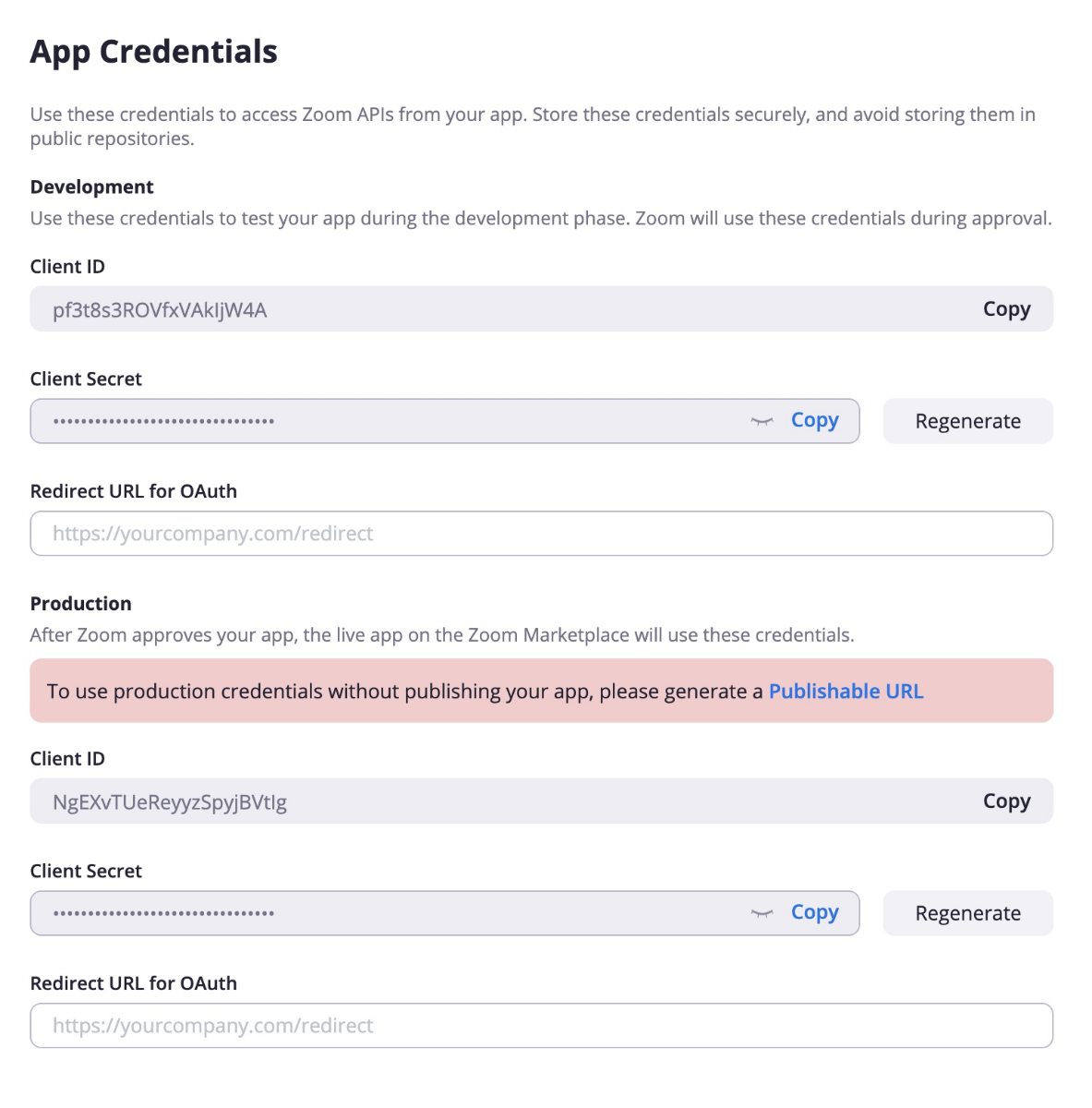The width and height of the screenshot is (1092, 1108).
Task: Click the Production Client ID value NgEXvTUeReyyzSpyjBVtlg
Action: (x=170, y=802)
